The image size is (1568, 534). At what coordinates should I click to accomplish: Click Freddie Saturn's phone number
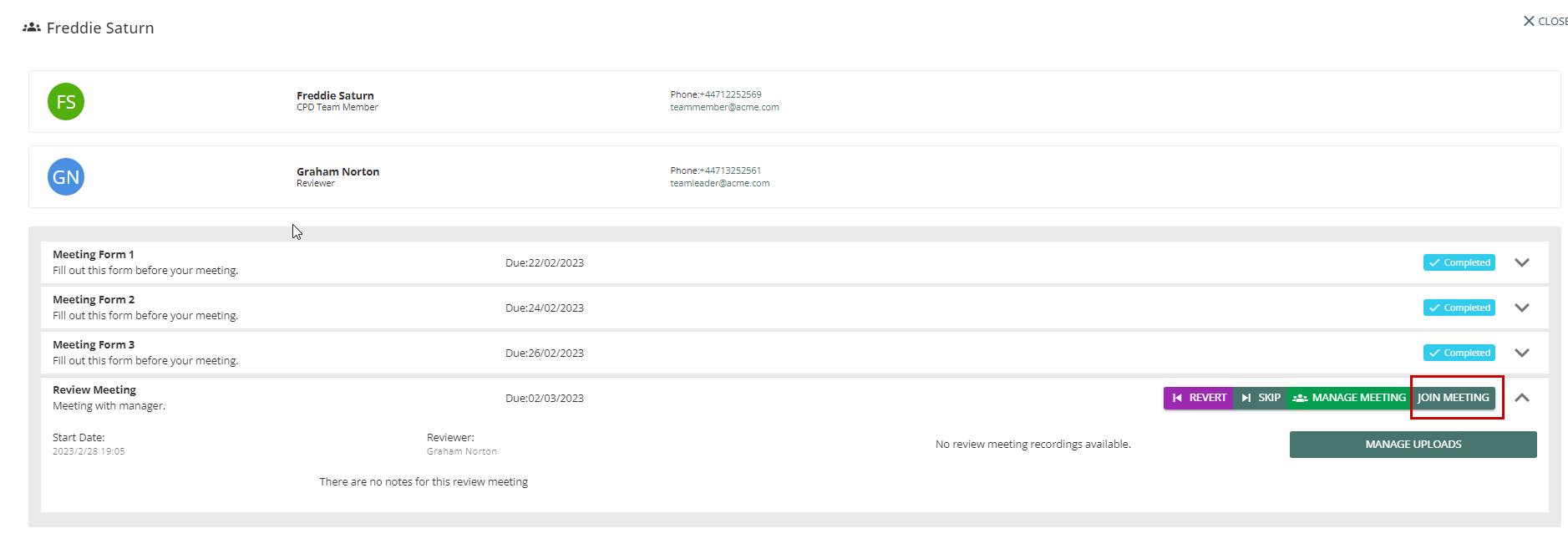point(730,94)
